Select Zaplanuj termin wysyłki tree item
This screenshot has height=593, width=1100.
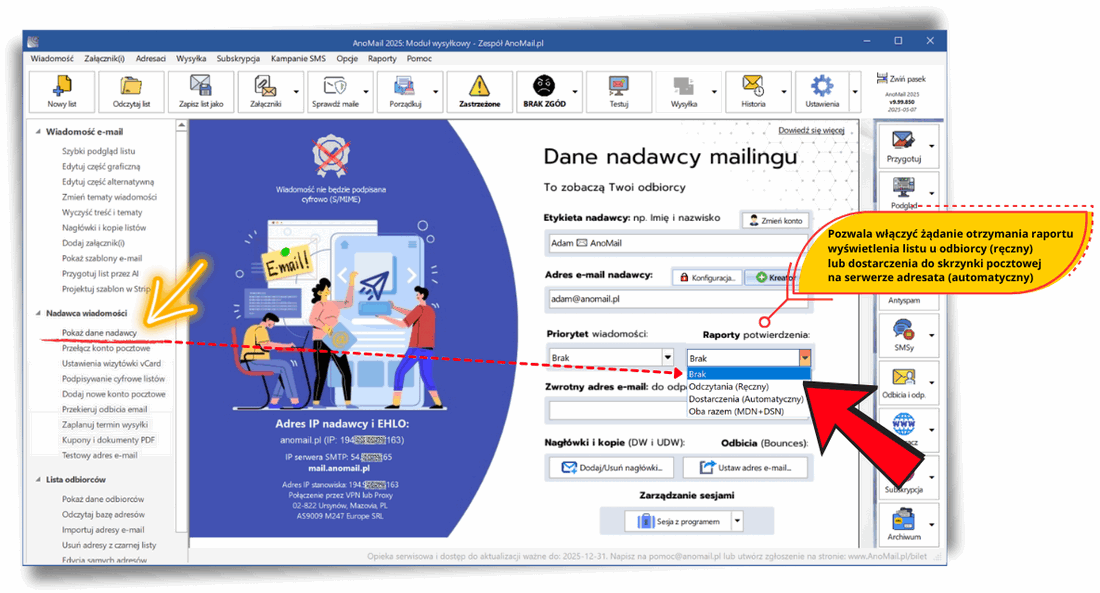pos(105,425)
